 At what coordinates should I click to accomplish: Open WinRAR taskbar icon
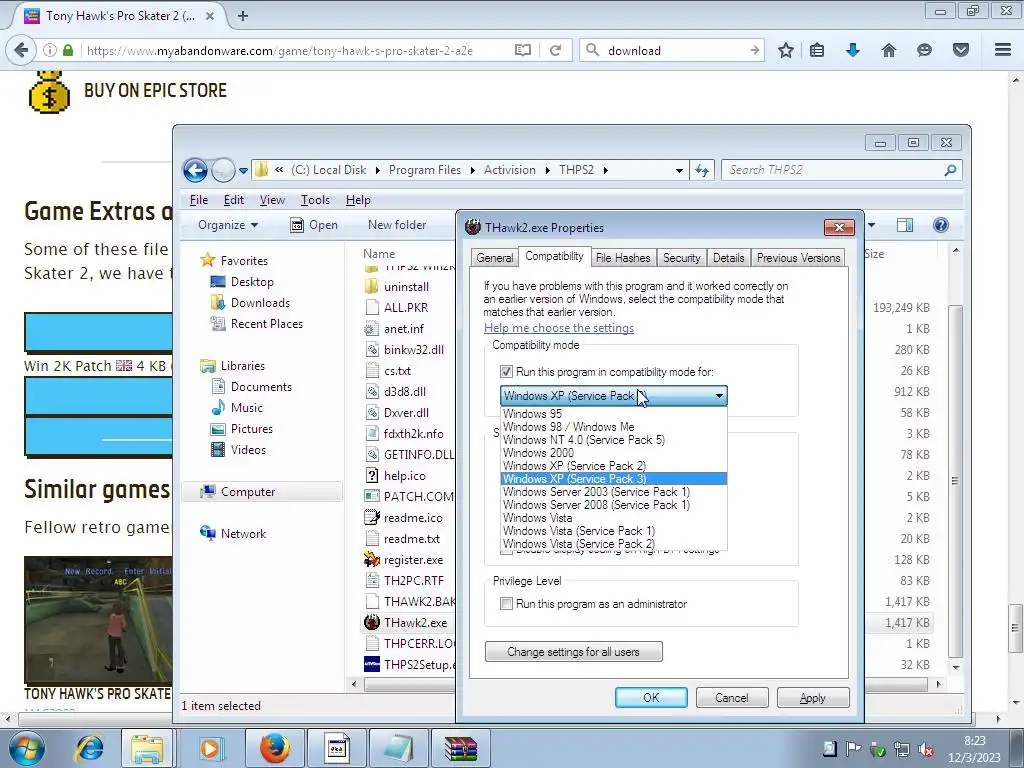tap(461, 748)
